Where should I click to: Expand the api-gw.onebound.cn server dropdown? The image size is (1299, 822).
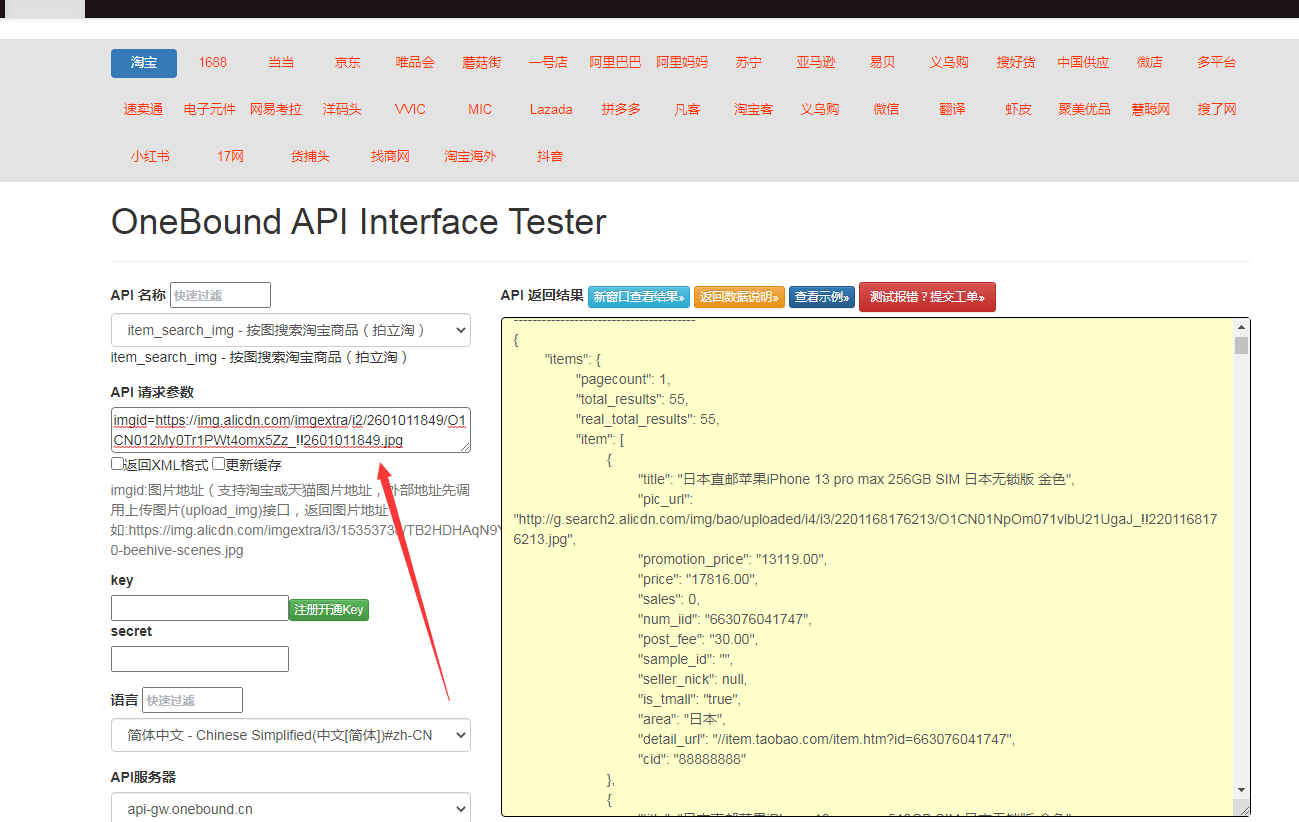(x=291, y=809)
